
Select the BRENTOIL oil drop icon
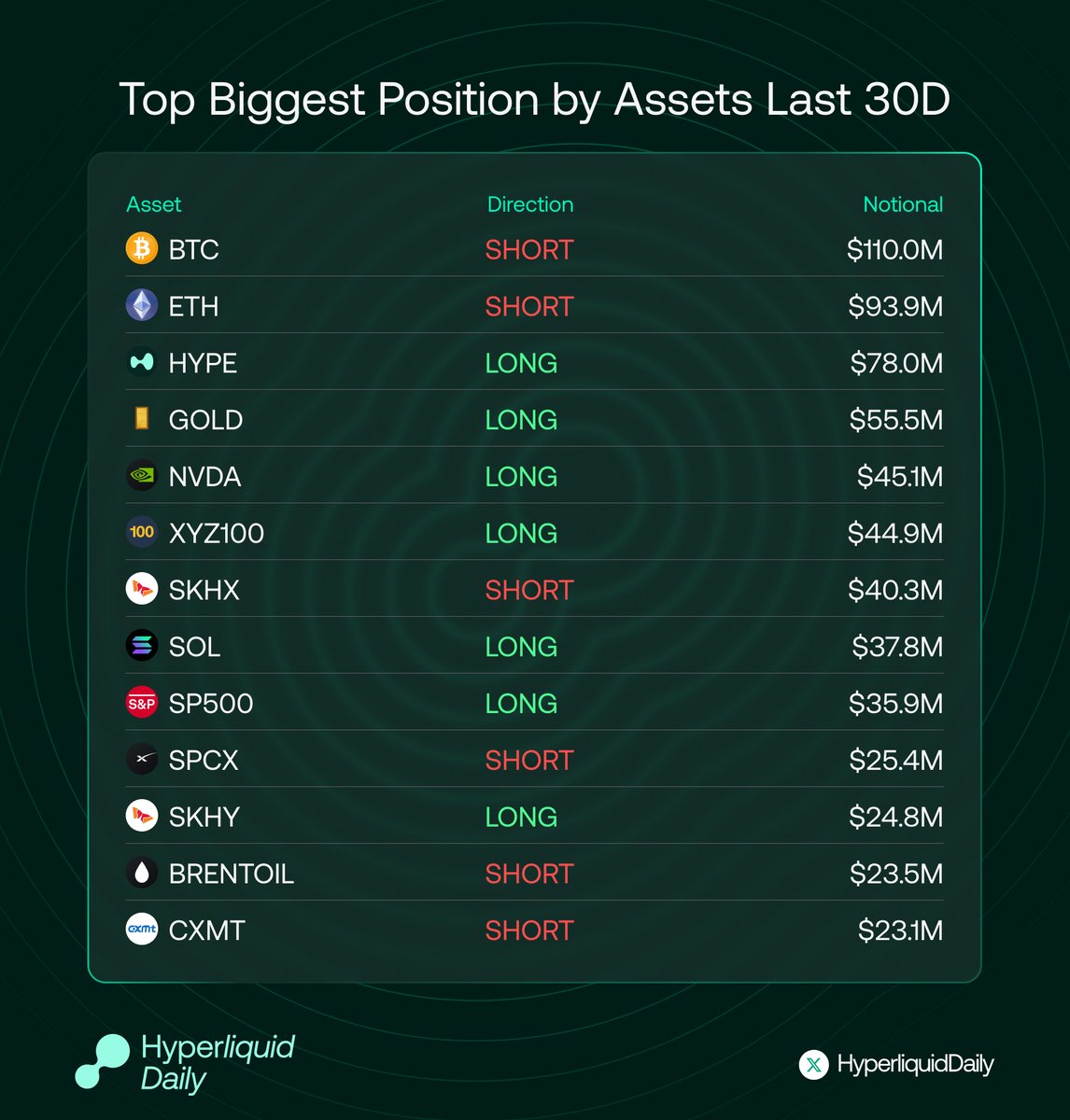point(142,873)
